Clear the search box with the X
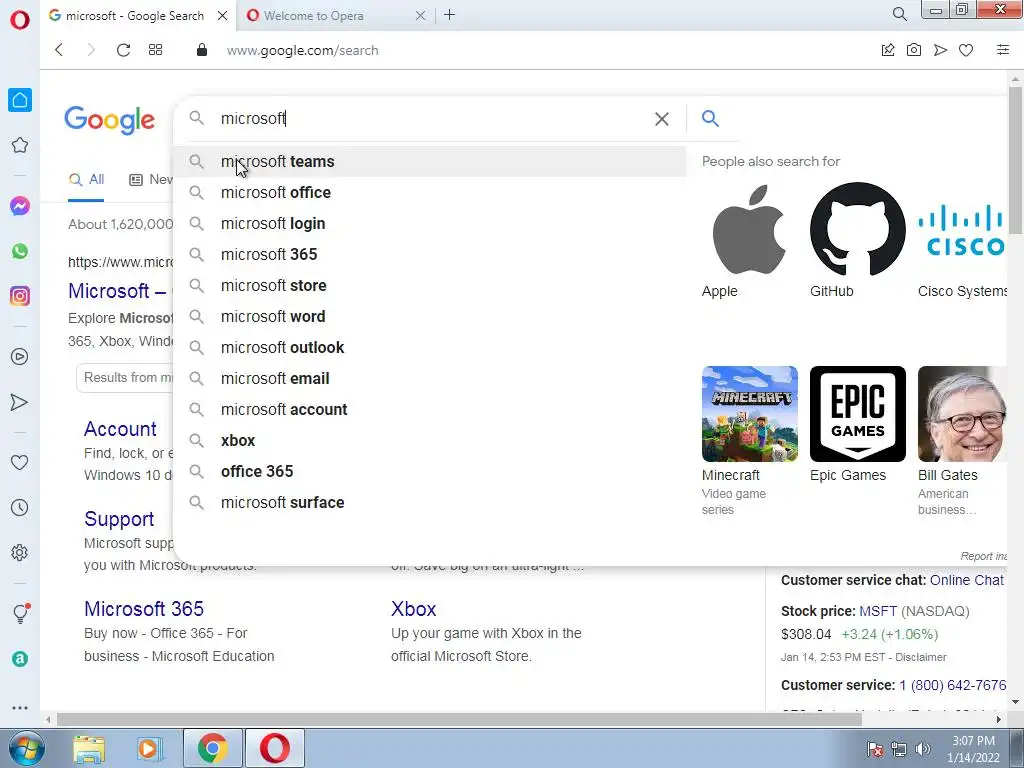 click(x=662, y=119)
